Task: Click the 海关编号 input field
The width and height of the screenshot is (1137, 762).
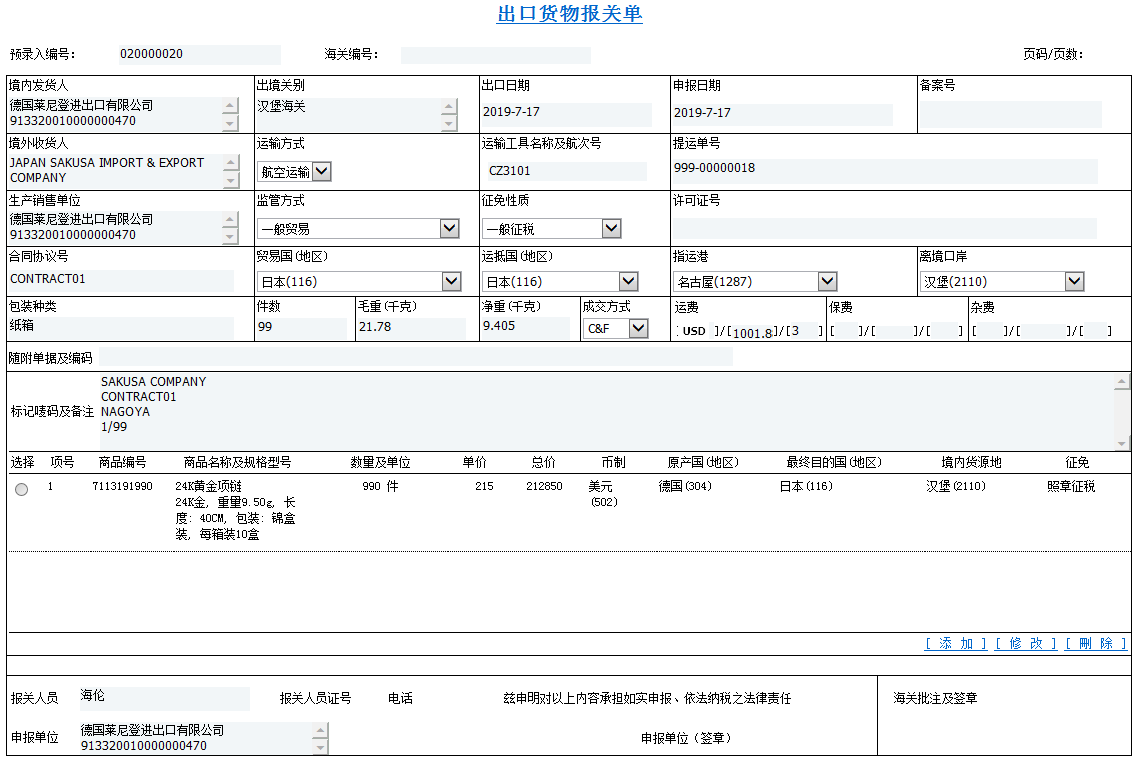Action: coord(495,55)
